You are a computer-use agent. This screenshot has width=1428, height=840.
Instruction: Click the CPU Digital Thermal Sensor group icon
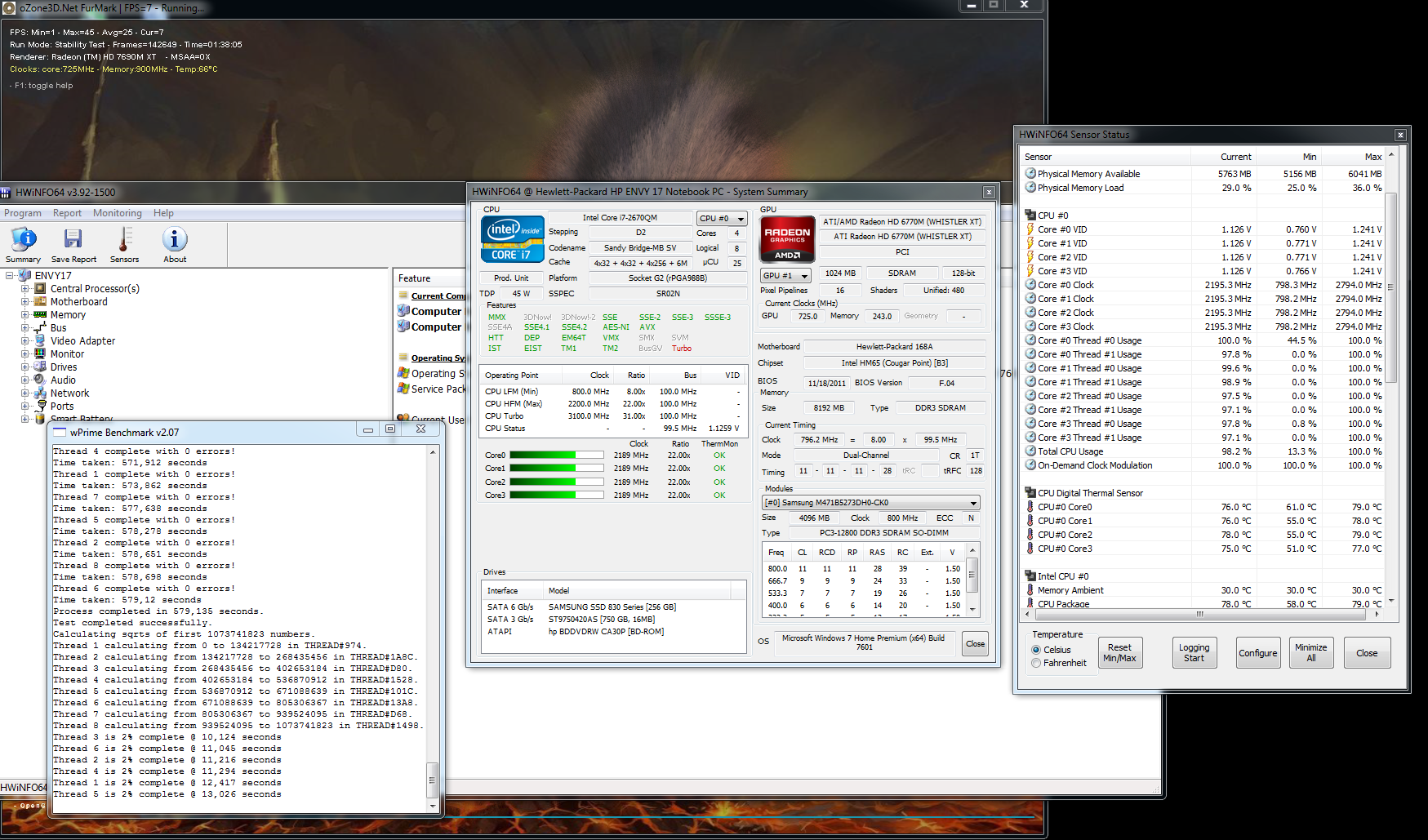pyautogui.click(x=1030, y=493)
